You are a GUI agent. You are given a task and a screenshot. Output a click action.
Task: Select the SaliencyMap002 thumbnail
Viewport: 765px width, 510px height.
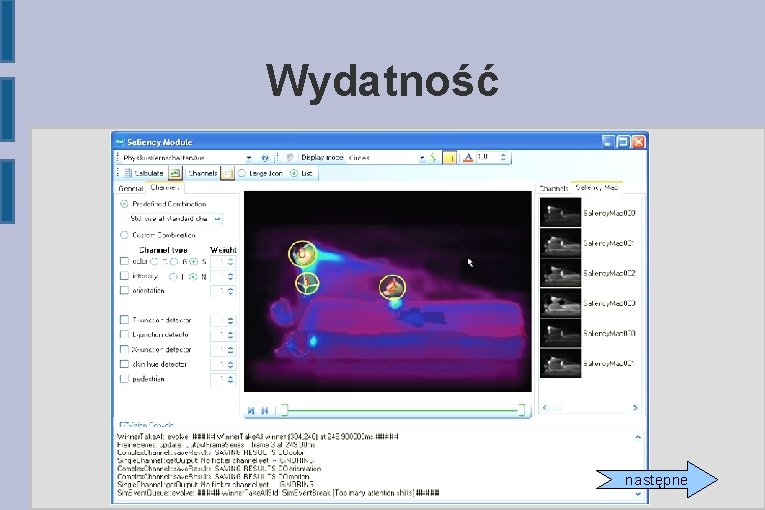(x=561, y=273)
